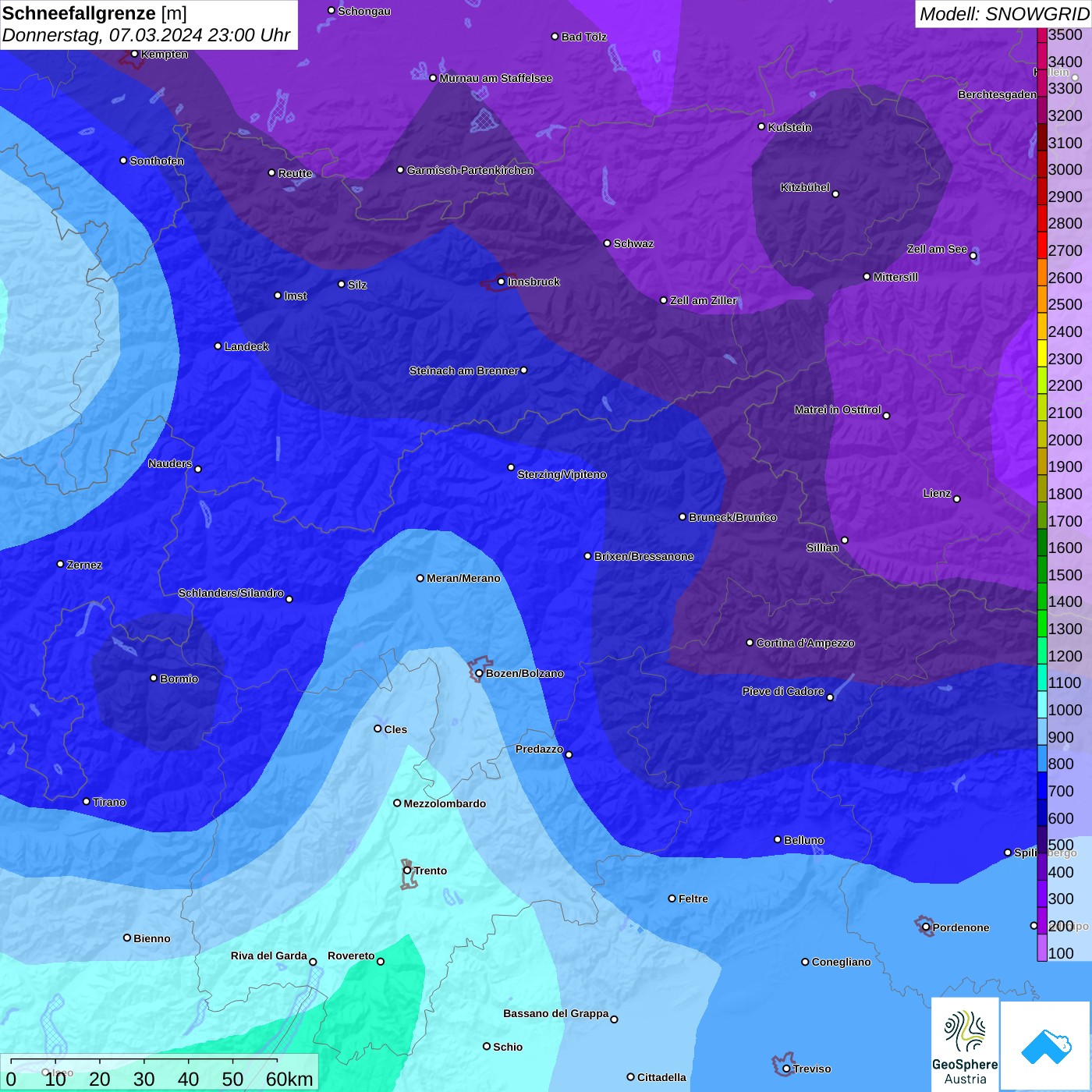Click the Schneefallgrenze [m] title text

tap(94, 13)
